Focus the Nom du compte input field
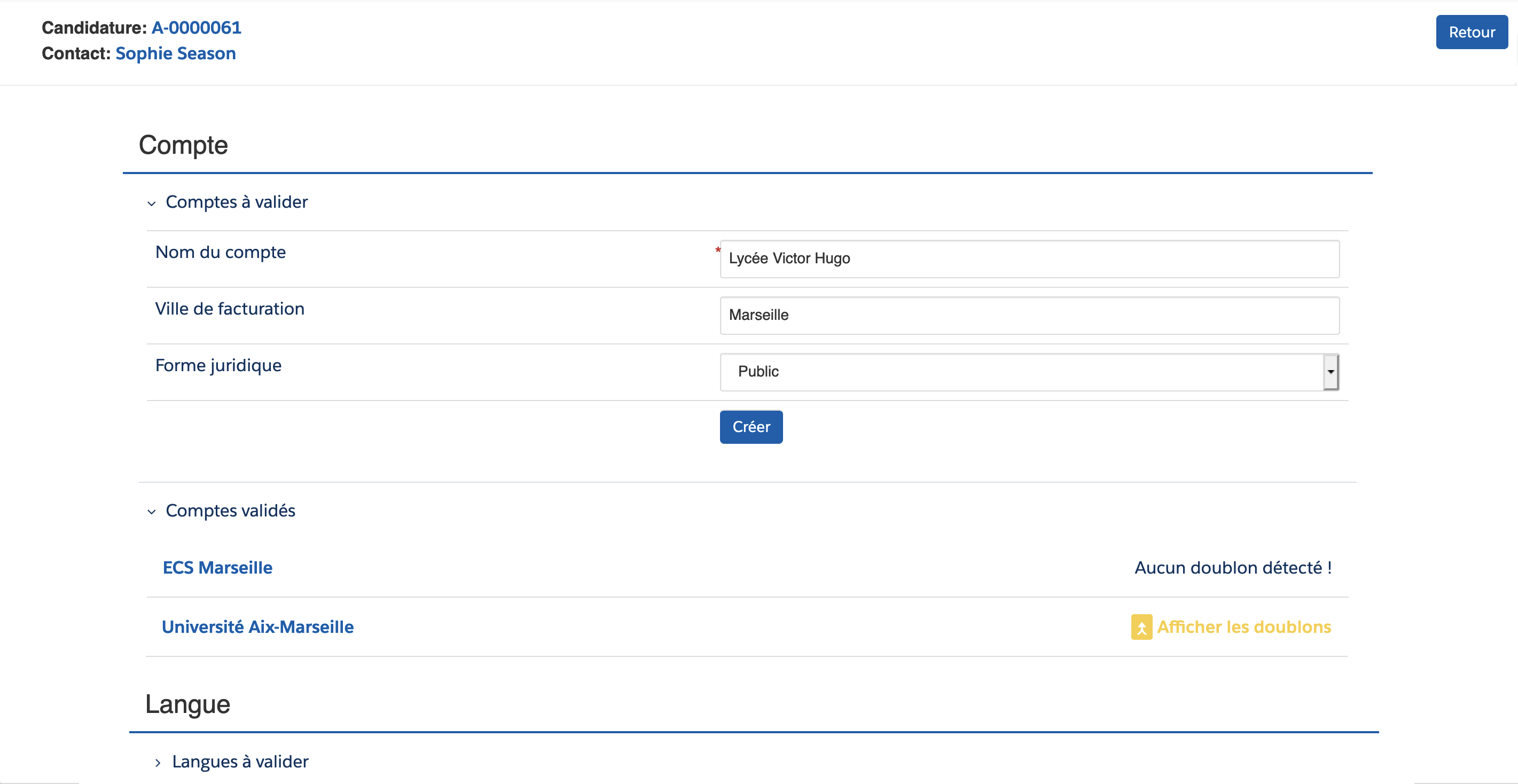Viewport: 1518px width, 784px height. pos(1029,258)
